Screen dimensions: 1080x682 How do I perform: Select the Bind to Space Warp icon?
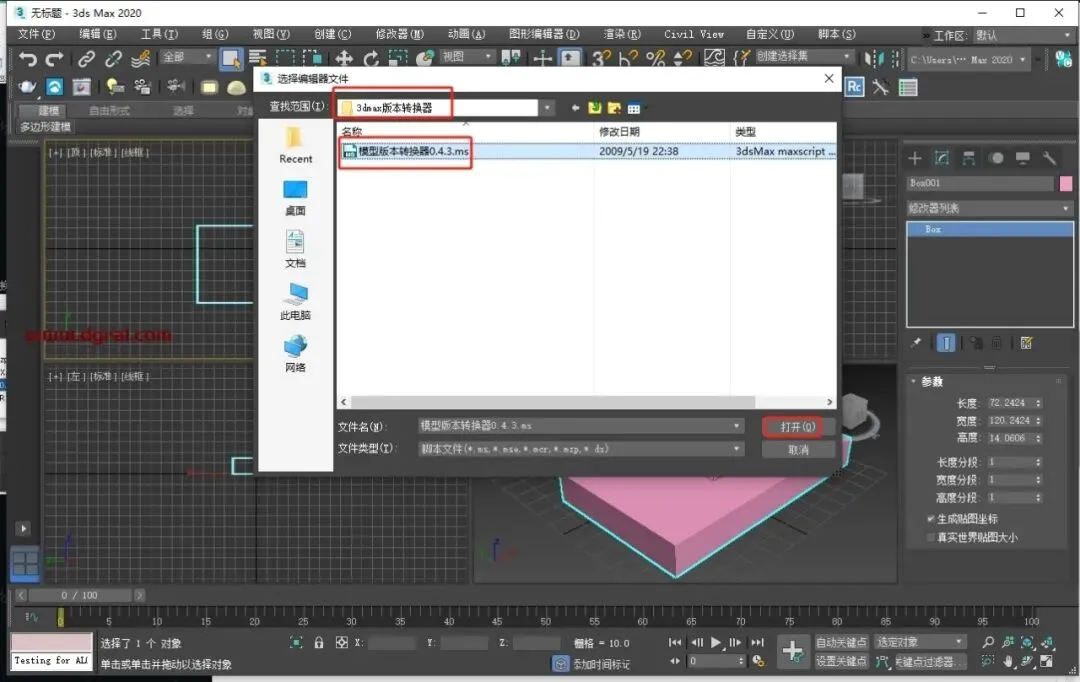pos(141,59)
